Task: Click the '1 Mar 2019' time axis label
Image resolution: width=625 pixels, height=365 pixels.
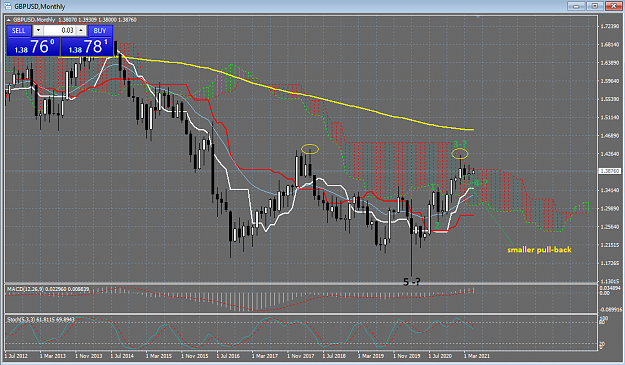Action: pyautogui.click(x=371, y=356)
